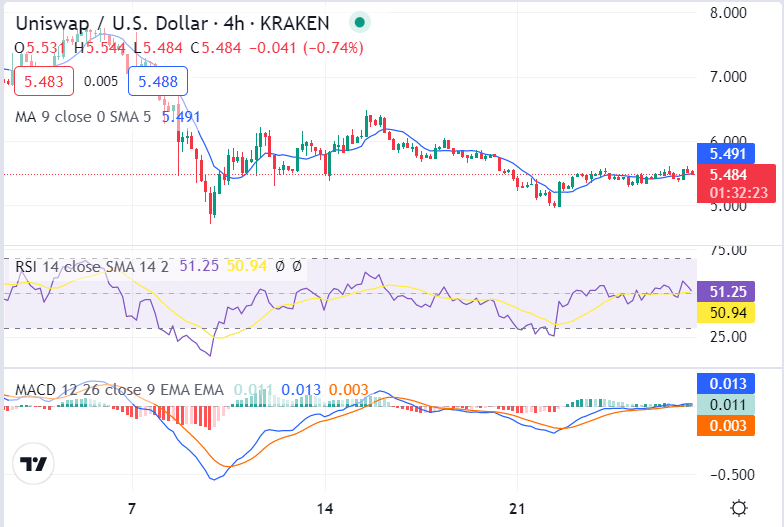Screen dimensions: 784x527
Task: Click the purple 51.25 RSI value label
Action: point(726,292)
